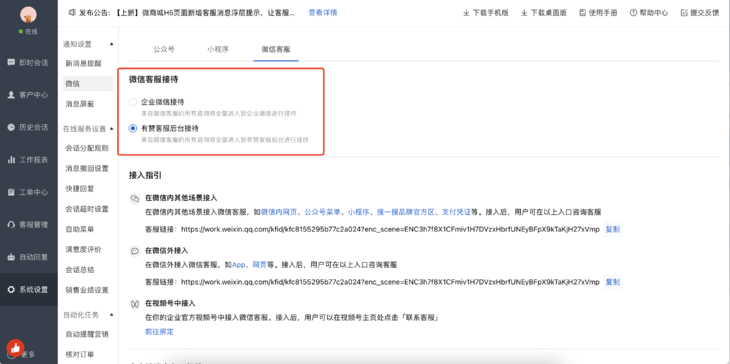The height and width of the screenshot is (364, 730).
Task: Open 工单中心 clipboard icon
Action: coord(11,192)
